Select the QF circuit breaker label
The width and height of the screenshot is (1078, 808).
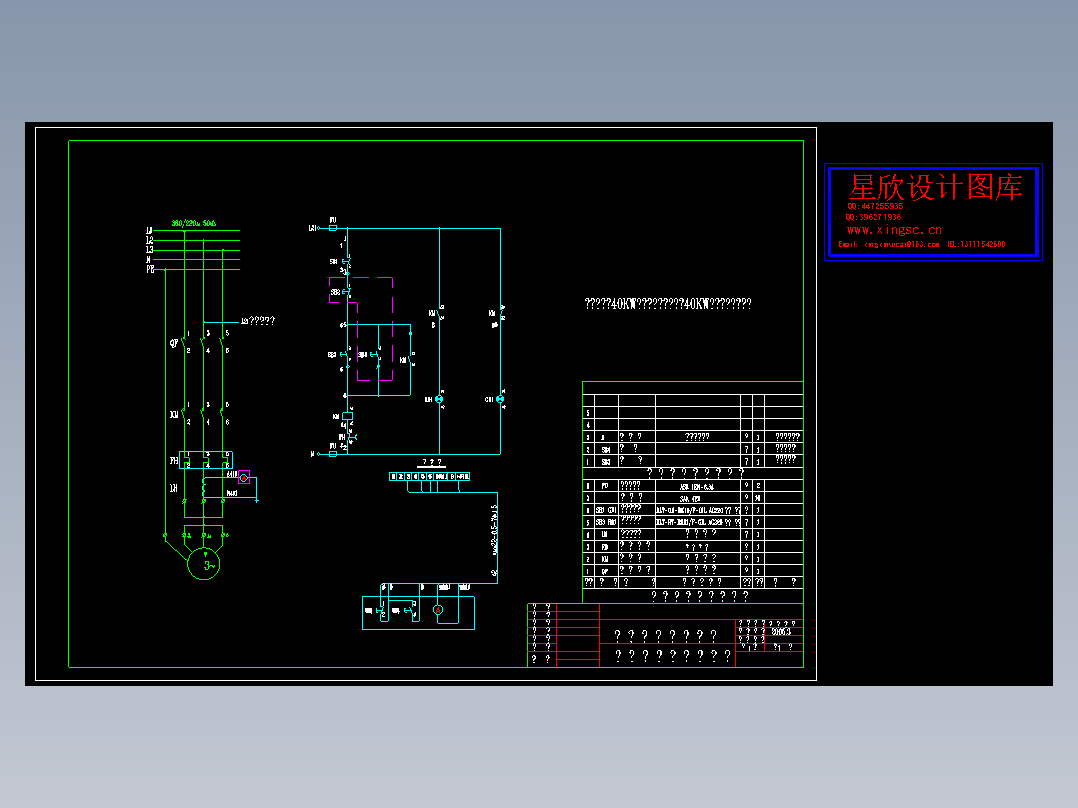pyautogui.click(x=174, y=342)
